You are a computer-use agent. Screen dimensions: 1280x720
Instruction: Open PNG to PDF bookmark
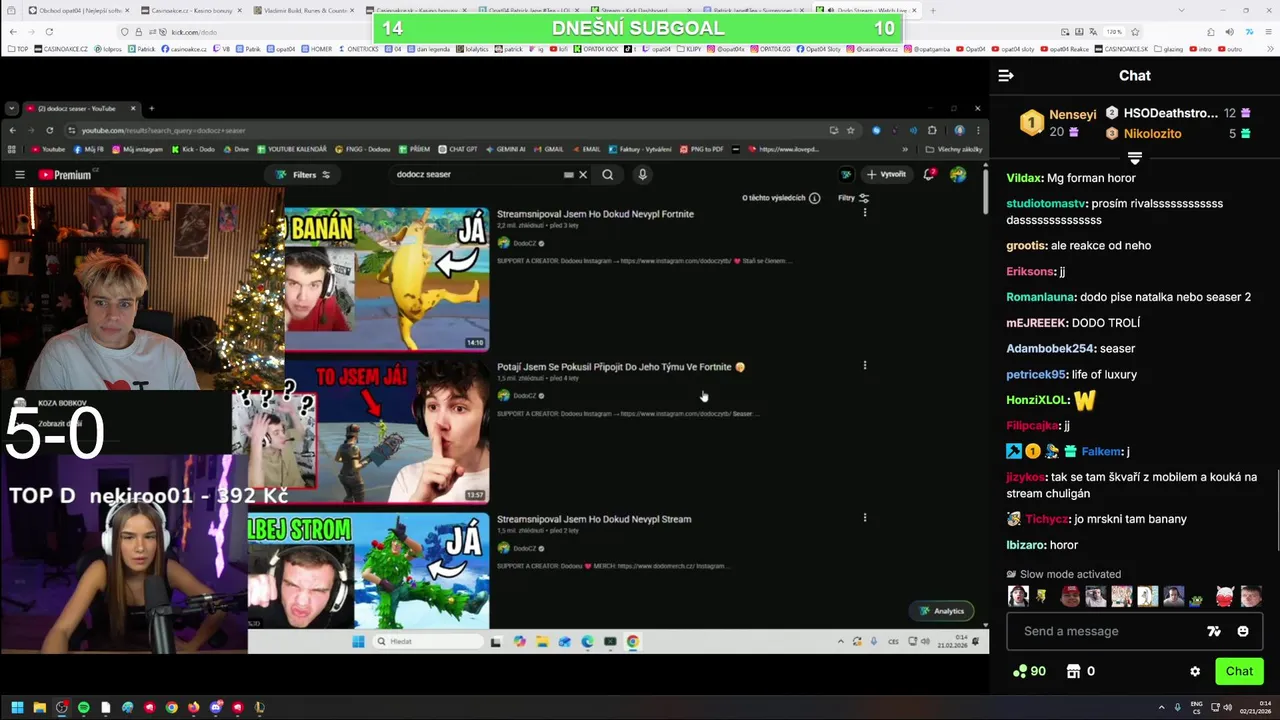701,149
